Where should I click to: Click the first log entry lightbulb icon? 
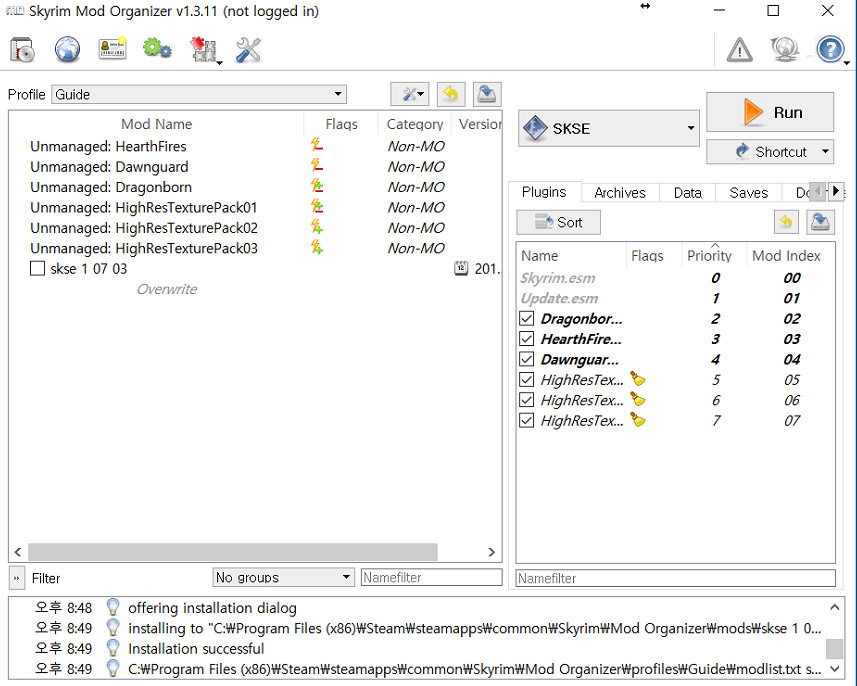point(113,607)
